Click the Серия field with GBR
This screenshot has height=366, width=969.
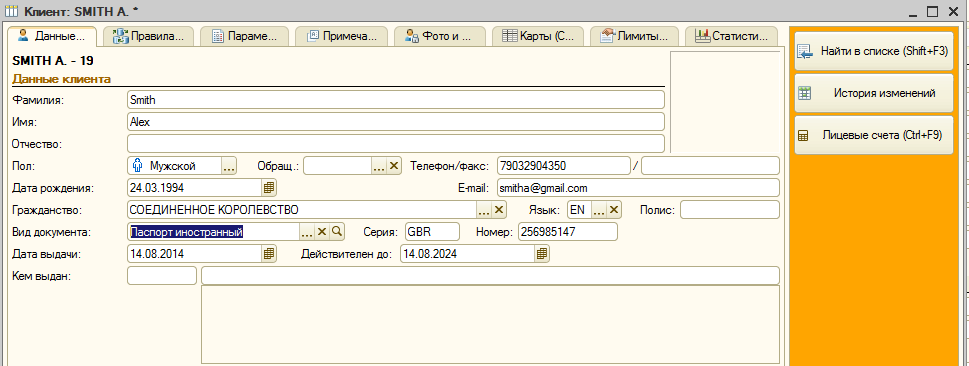pyautogui.click(x=432, y=232)
